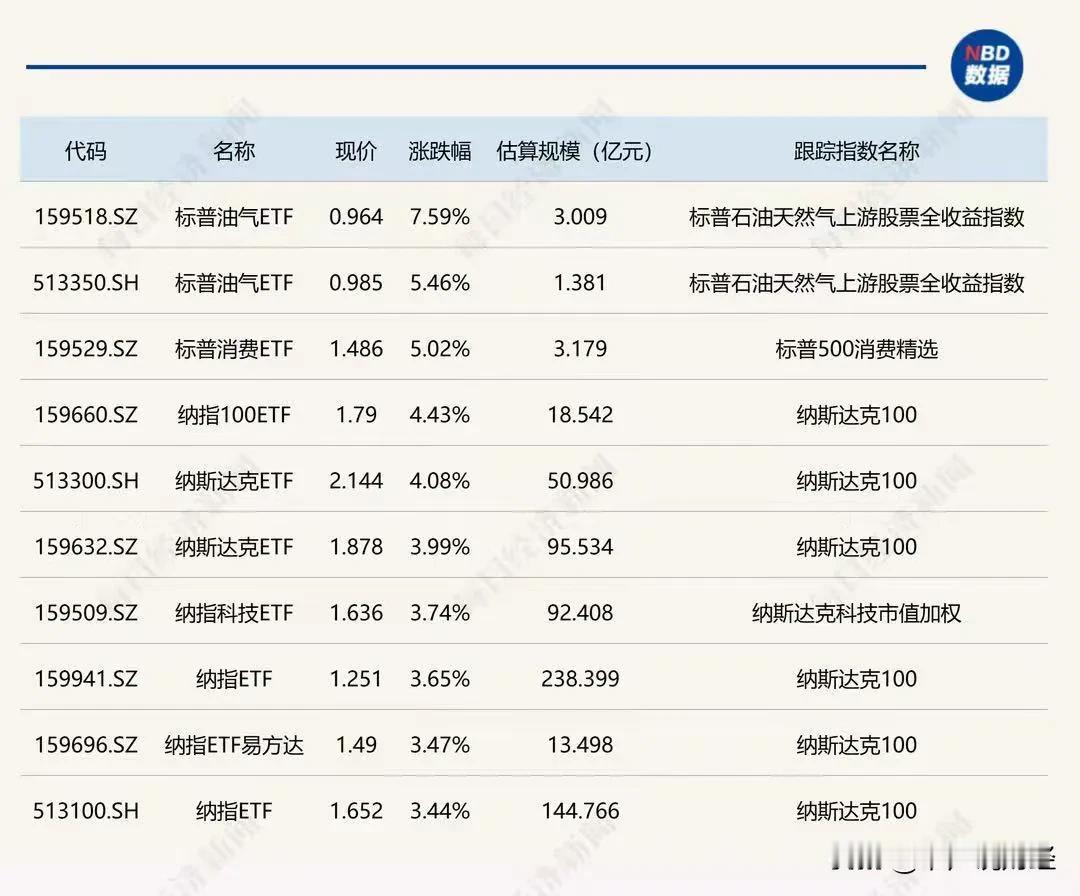The width and height of the screenshot is (1080, 896).
Task: Click the price value 1.251
Action: point(356,679)
